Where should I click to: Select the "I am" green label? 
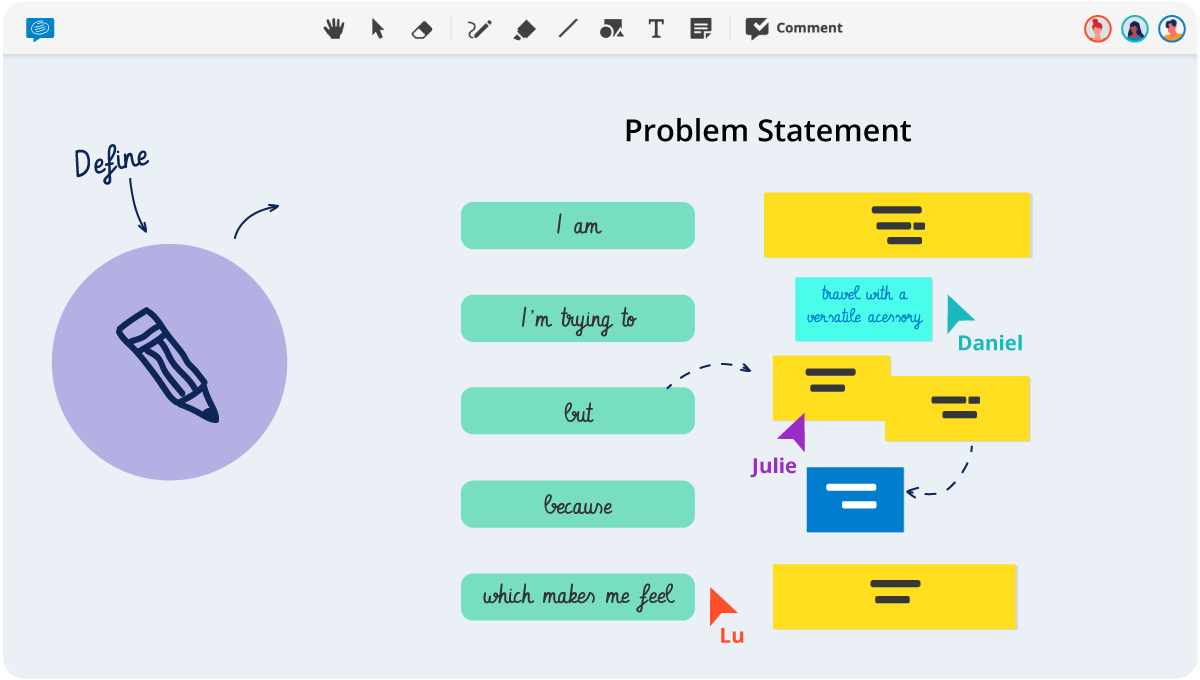(578, 226)
